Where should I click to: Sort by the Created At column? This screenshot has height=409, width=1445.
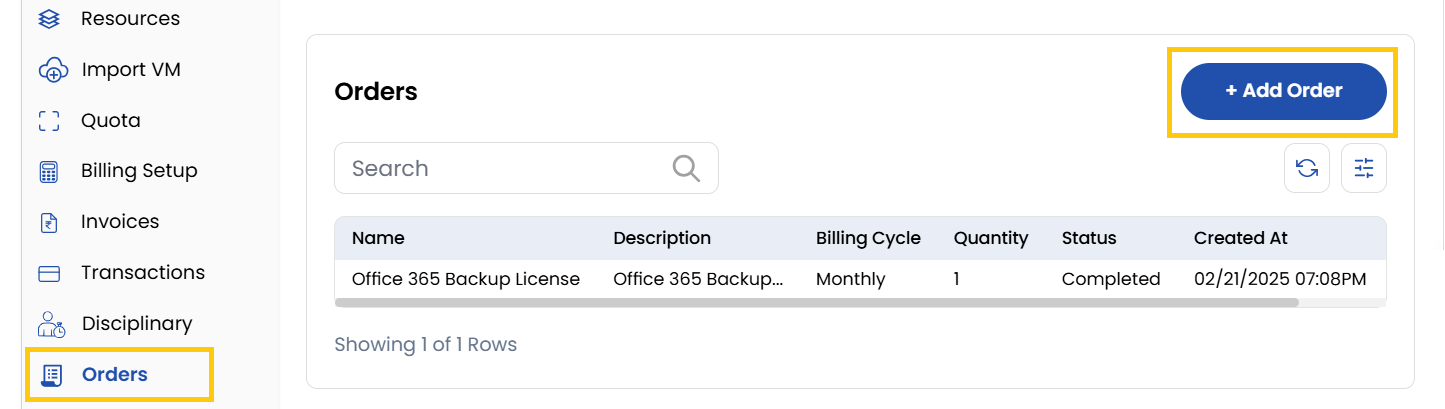pos(1240,238)
